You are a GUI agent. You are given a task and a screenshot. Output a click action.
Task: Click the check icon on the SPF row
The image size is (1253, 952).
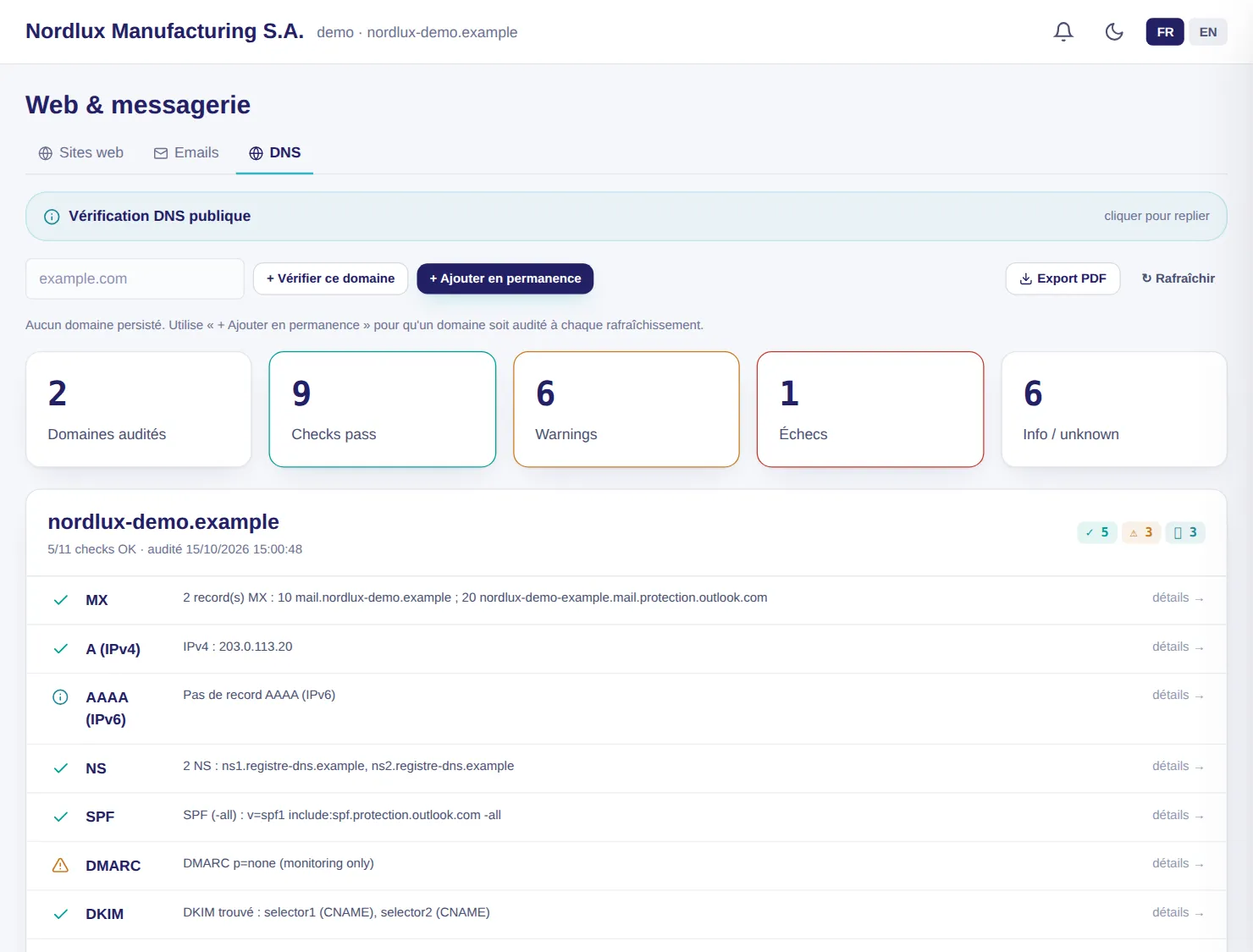pyautogui.click(x=61, y=817)
